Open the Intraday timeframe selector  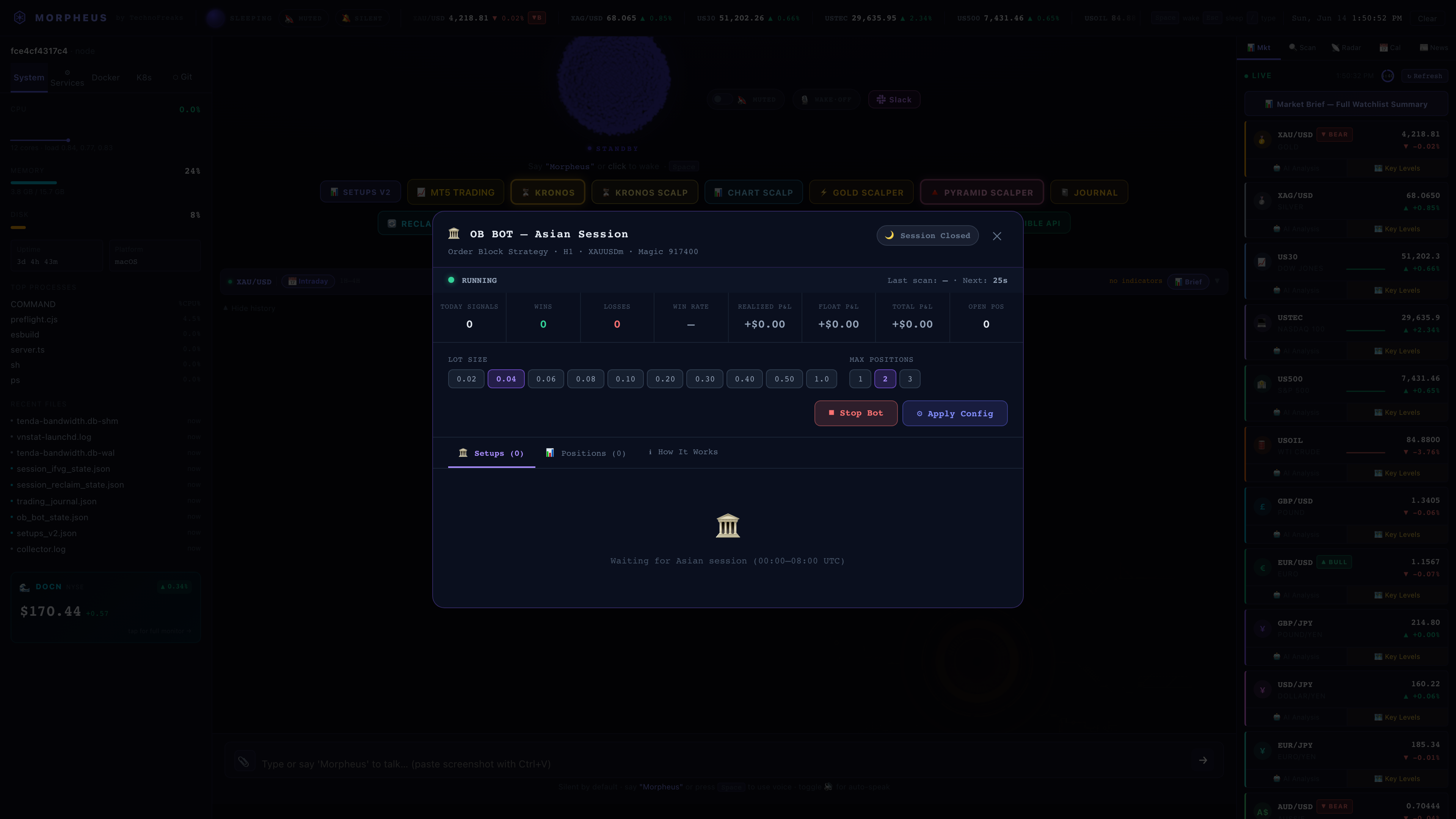[x=309, y=281]
